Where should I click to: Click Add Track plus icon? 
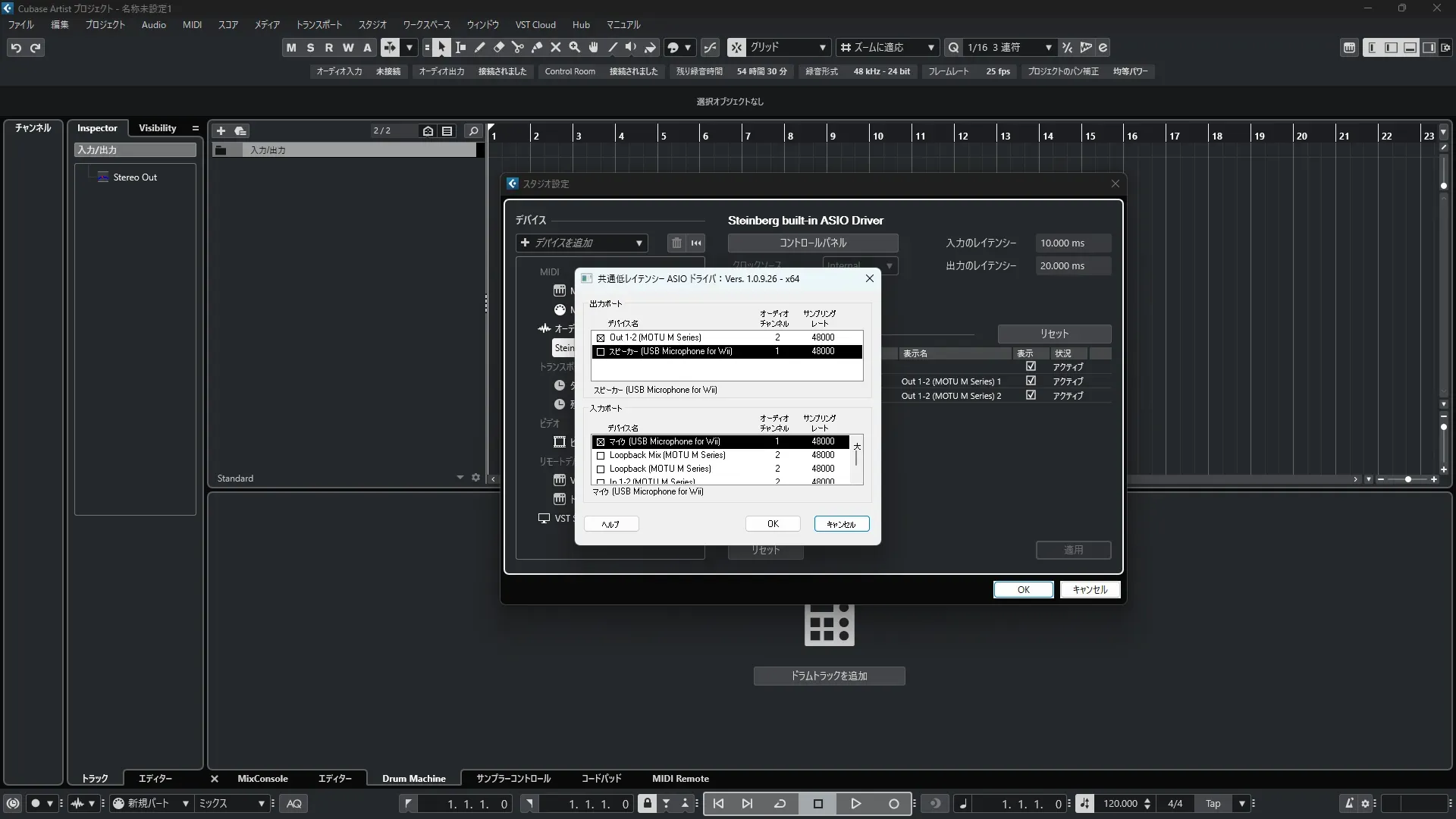(x=221, y=130)
